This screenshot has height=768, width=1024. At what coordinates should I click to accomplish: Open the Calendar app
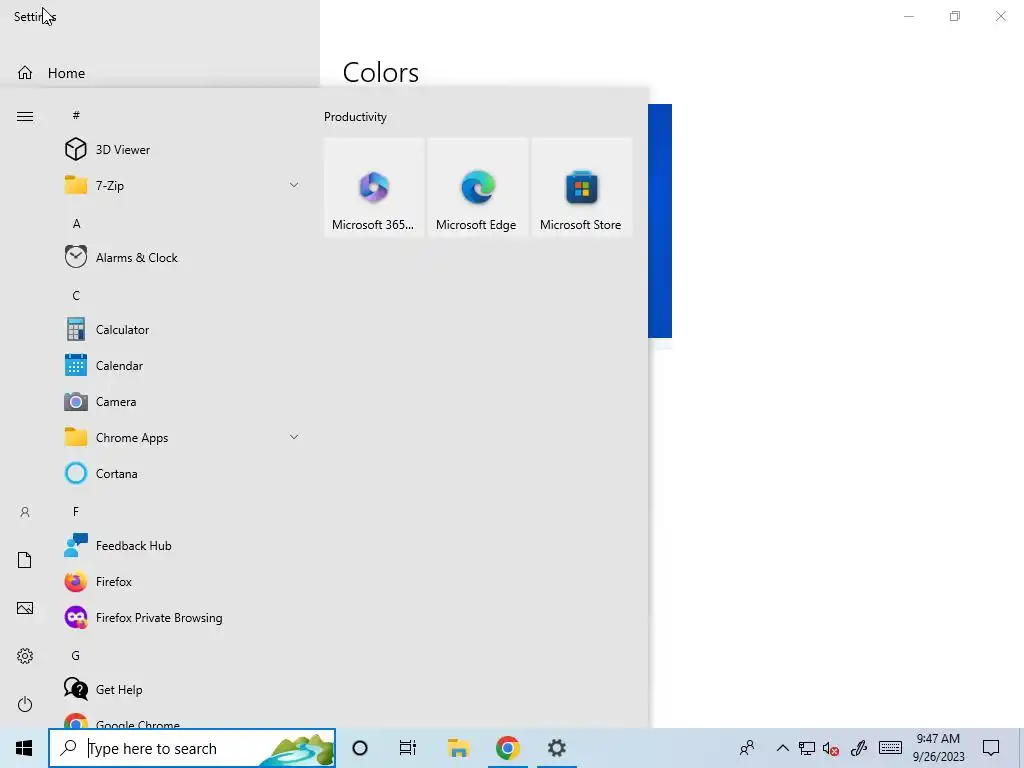(183, 366)
